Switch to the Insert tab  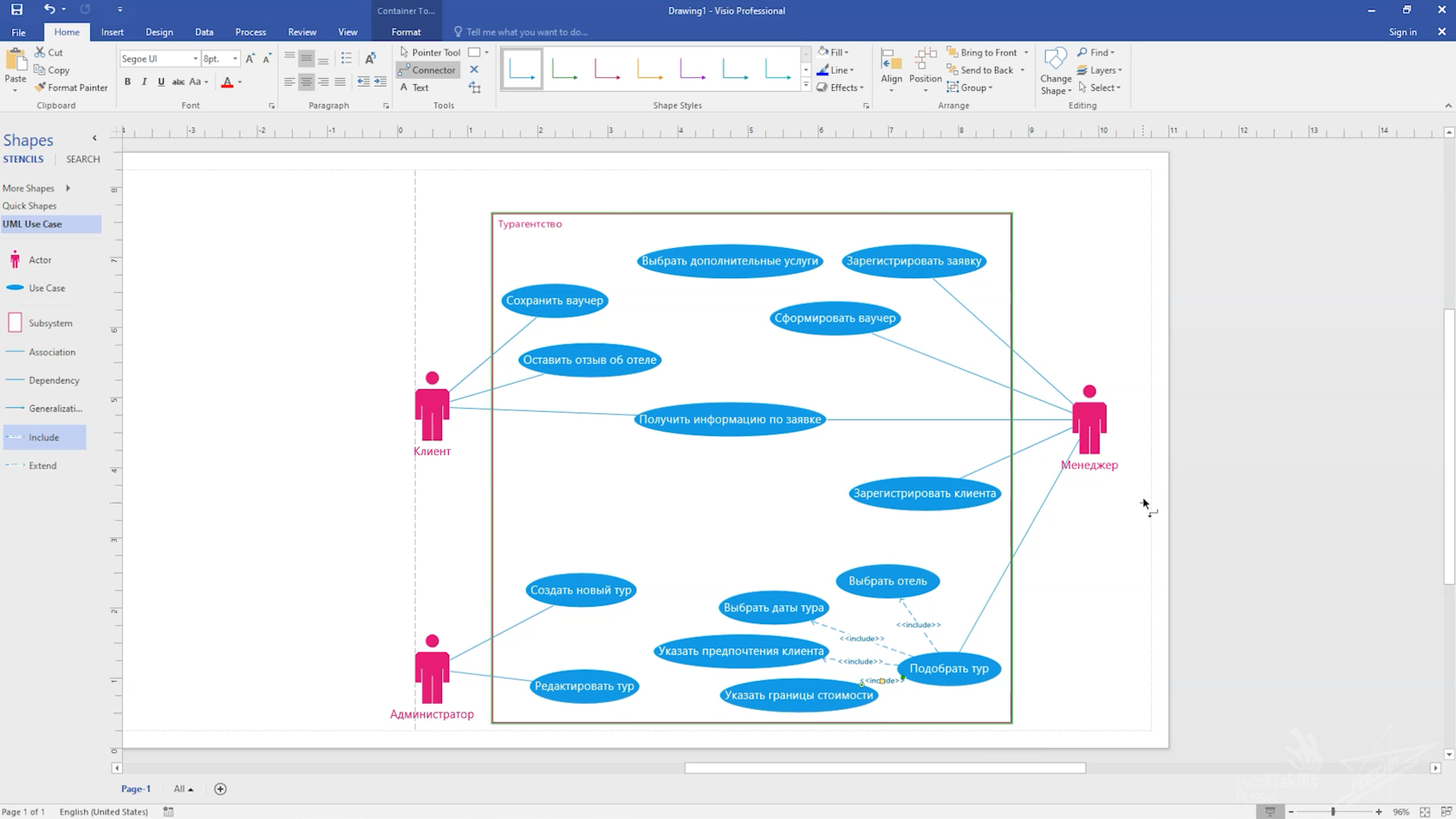[112, 32]
